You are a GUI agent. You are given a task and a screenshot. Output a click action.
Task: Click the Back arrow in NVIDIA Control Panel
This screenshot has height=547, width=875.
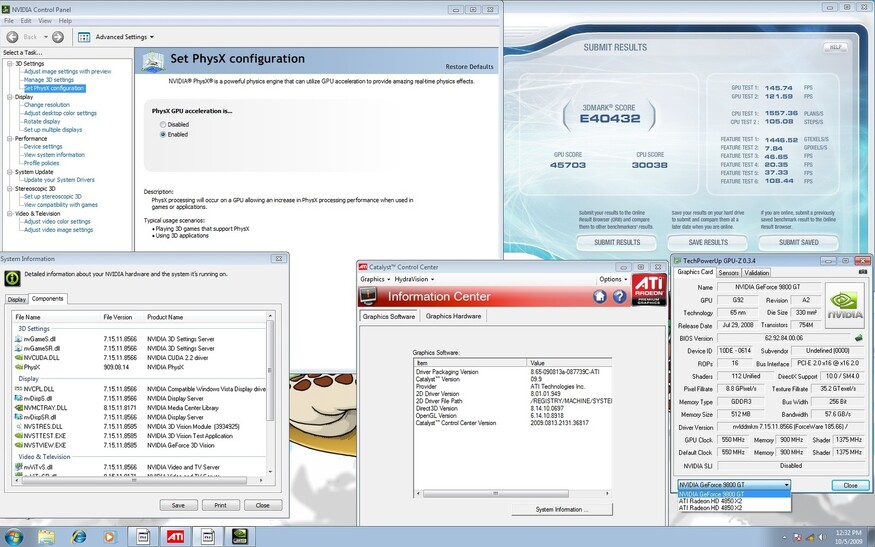12,37
